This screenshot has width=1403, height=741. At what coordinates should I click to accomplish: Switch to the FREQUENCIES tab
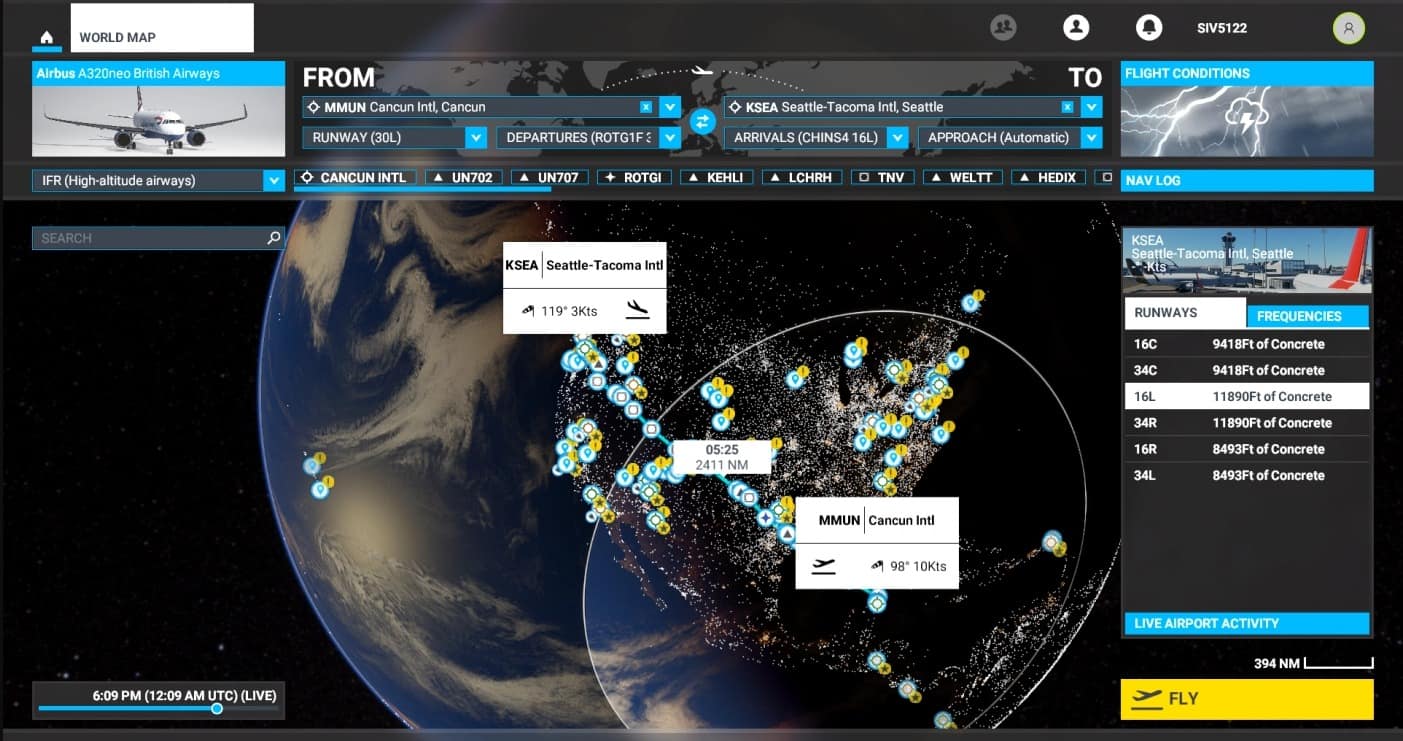pos(1307,316)
